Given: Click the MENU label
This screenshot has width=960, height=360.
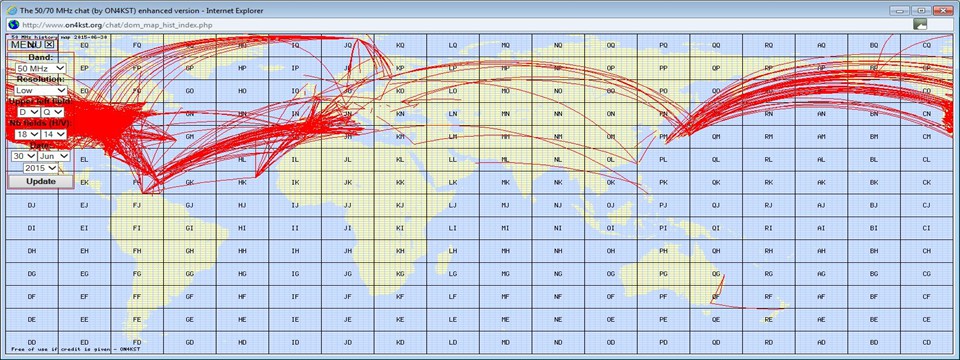Looking at the screenshot, I should (x=27, y=45).
